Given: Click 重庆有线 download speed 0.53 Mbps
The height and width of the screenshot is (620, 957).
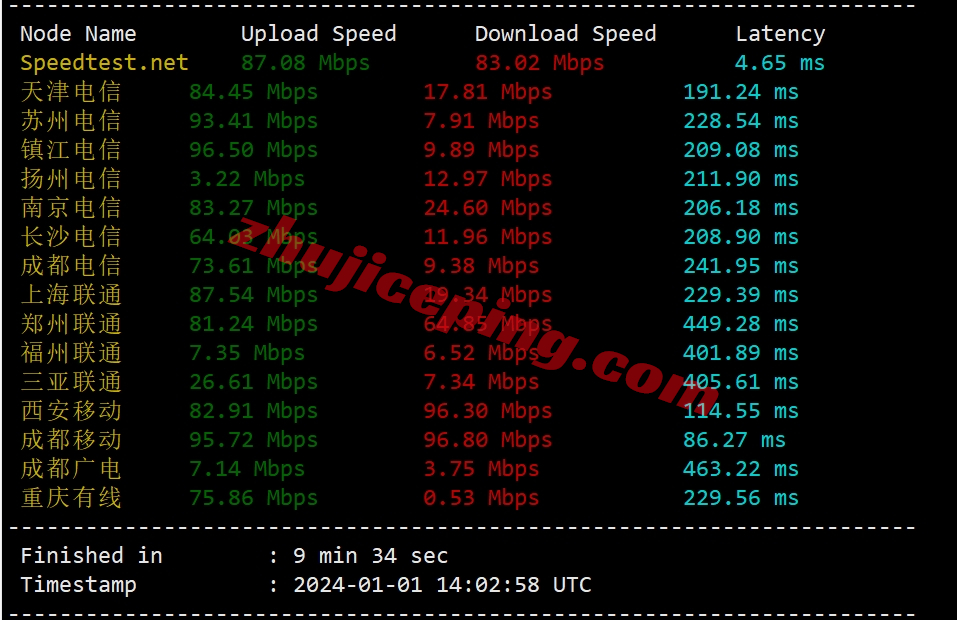Looking at the screenshot, I should click(x=481, y=497).
